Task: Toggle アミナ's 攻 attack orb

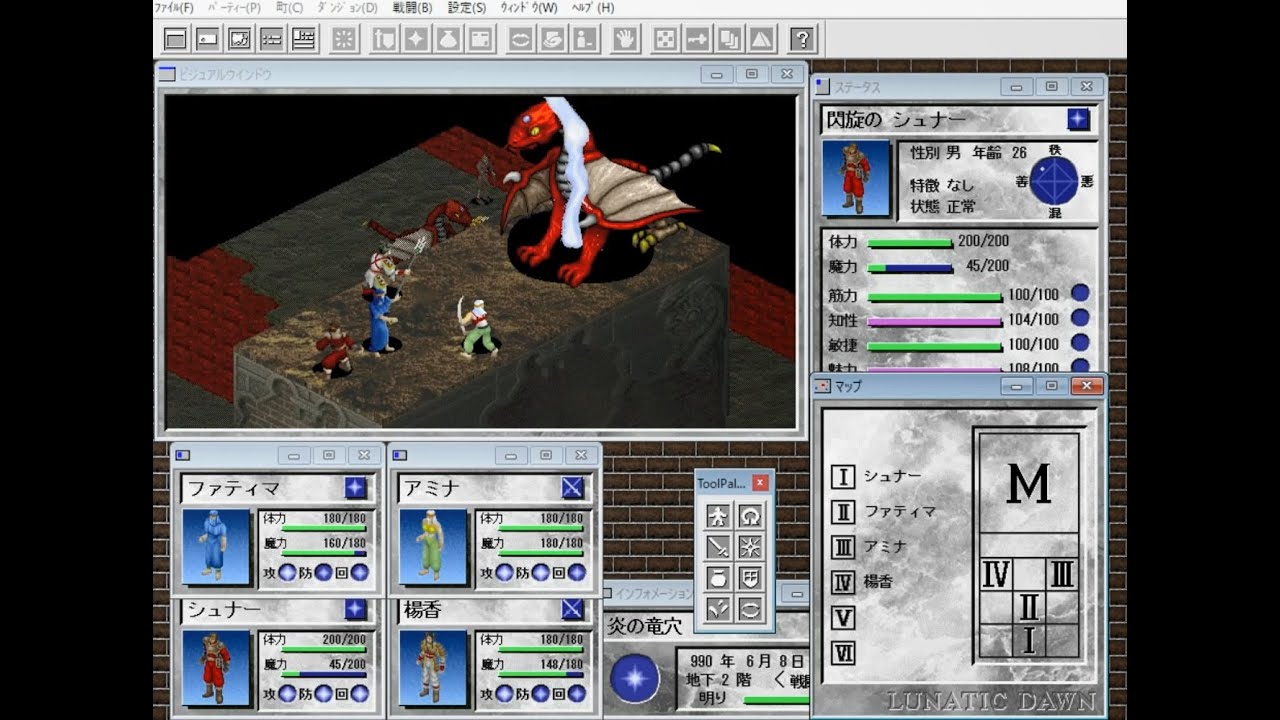Action: click(504, 573)
